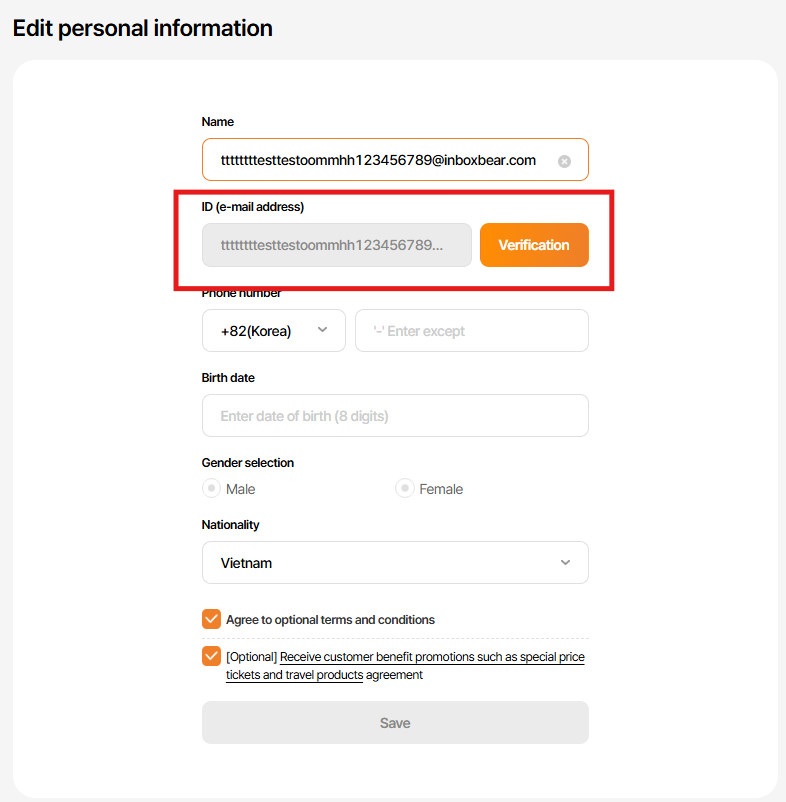Click the "Male" label text
786x802 pixels.
coord(240,489)
